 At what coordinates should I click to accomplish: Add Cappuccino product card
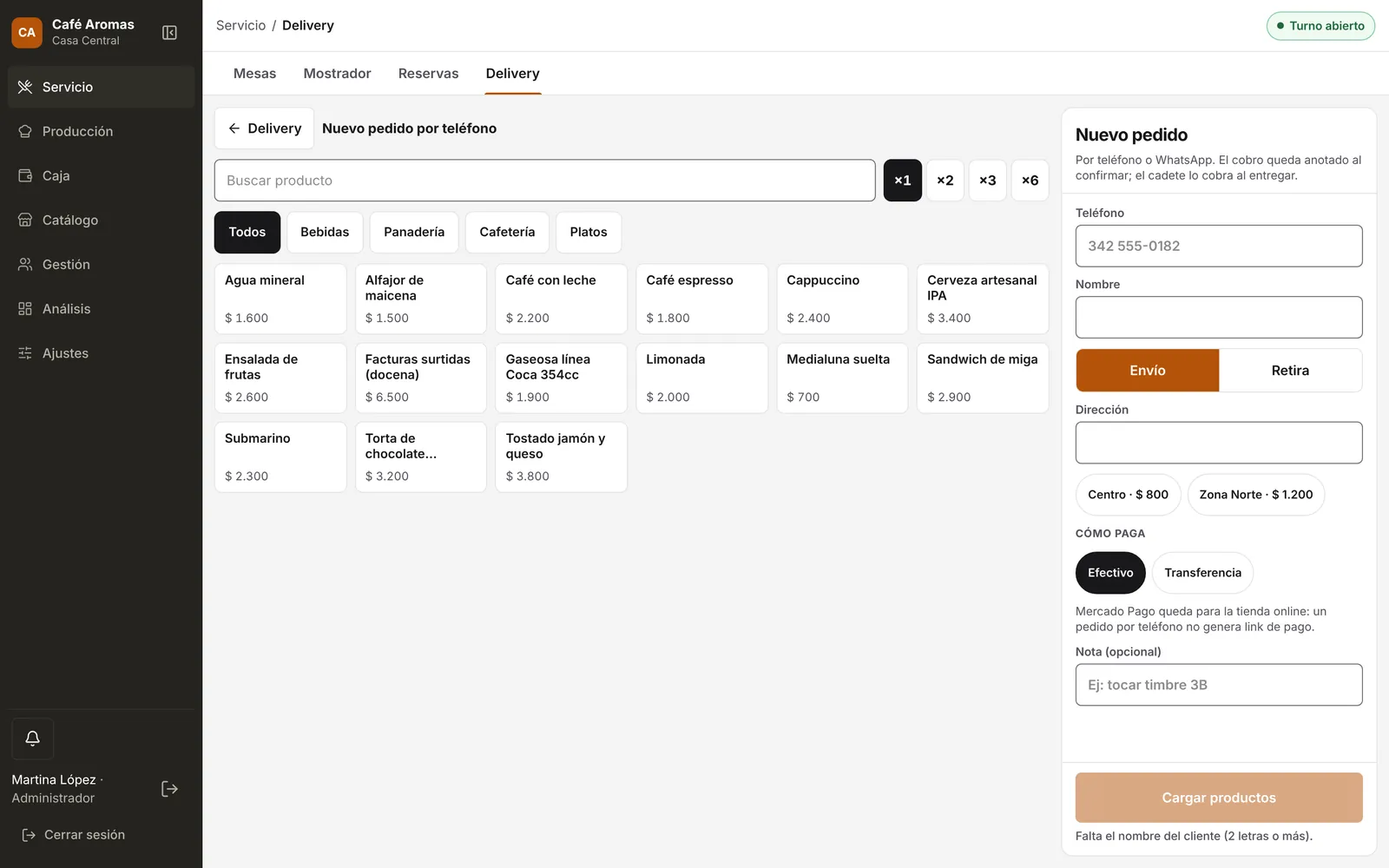point(842,299)
